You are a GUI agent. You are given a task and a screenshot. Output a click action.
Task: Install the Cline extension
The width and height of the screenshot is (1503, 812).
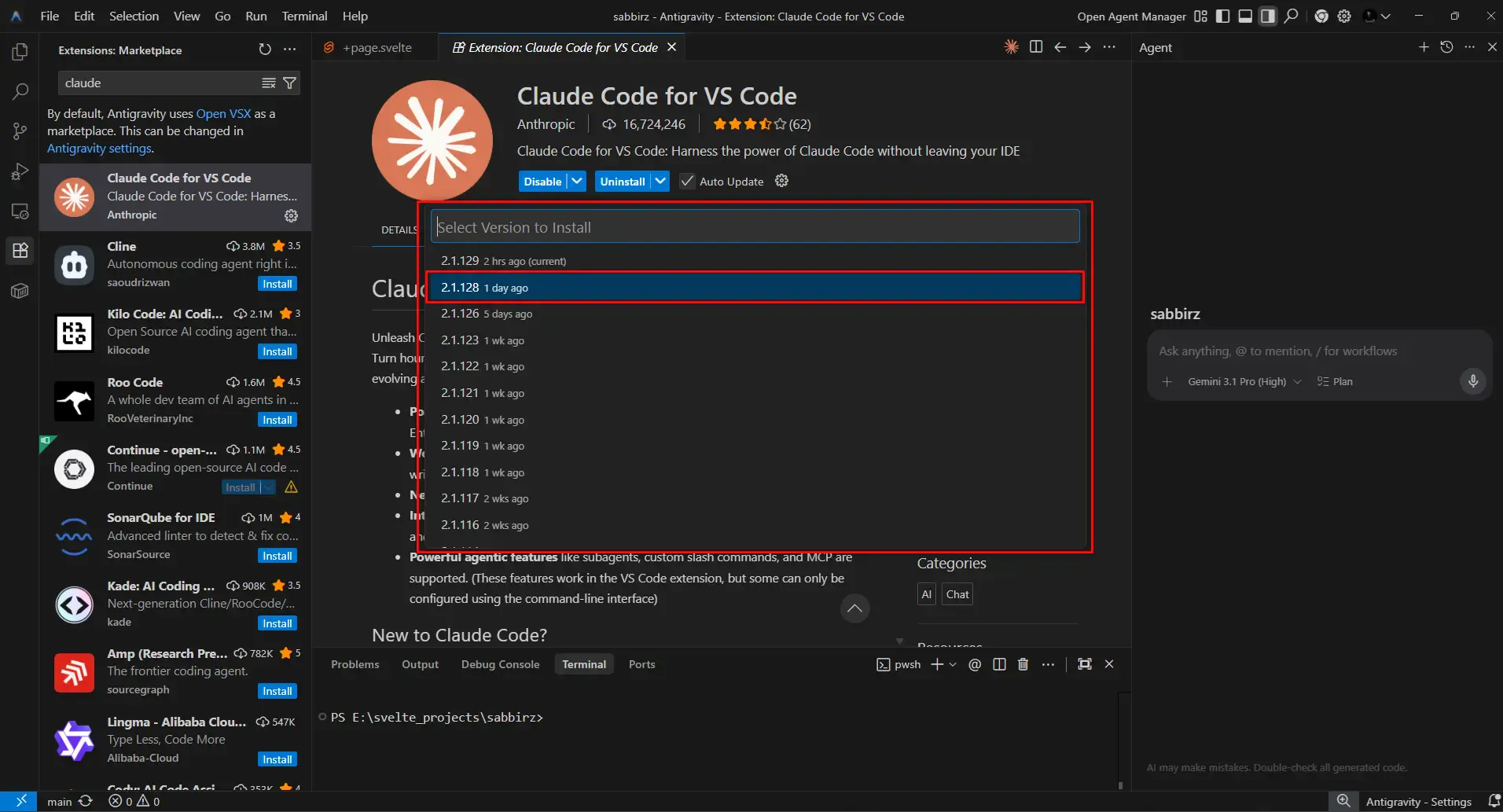point(277,284)
